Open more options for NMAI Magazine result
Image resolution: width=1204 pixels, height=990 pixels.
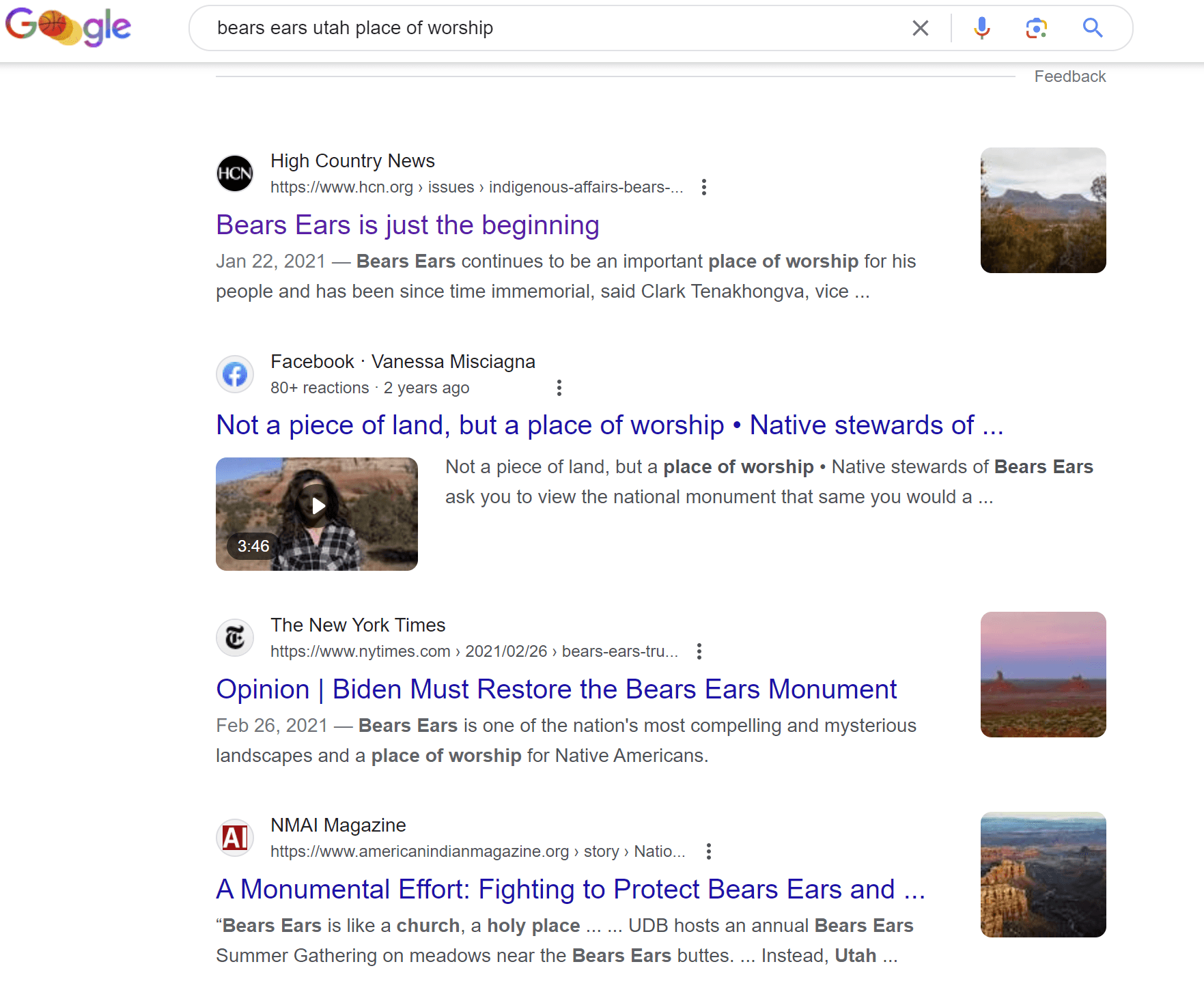(x=708, y=851)
